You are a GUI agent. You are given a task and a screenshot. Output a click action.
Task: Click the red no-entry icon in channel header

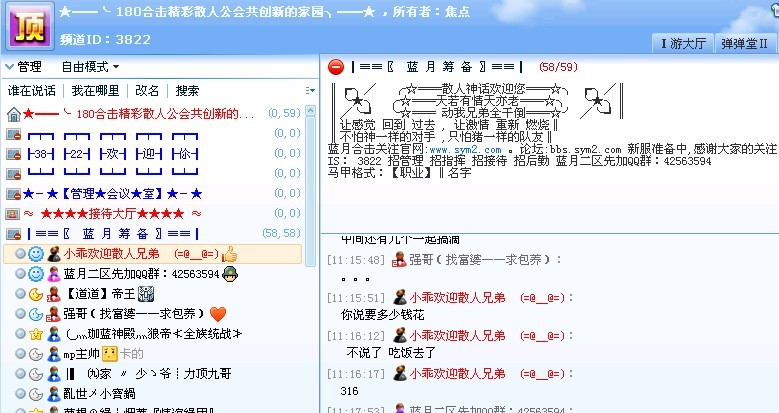(336, 68)
